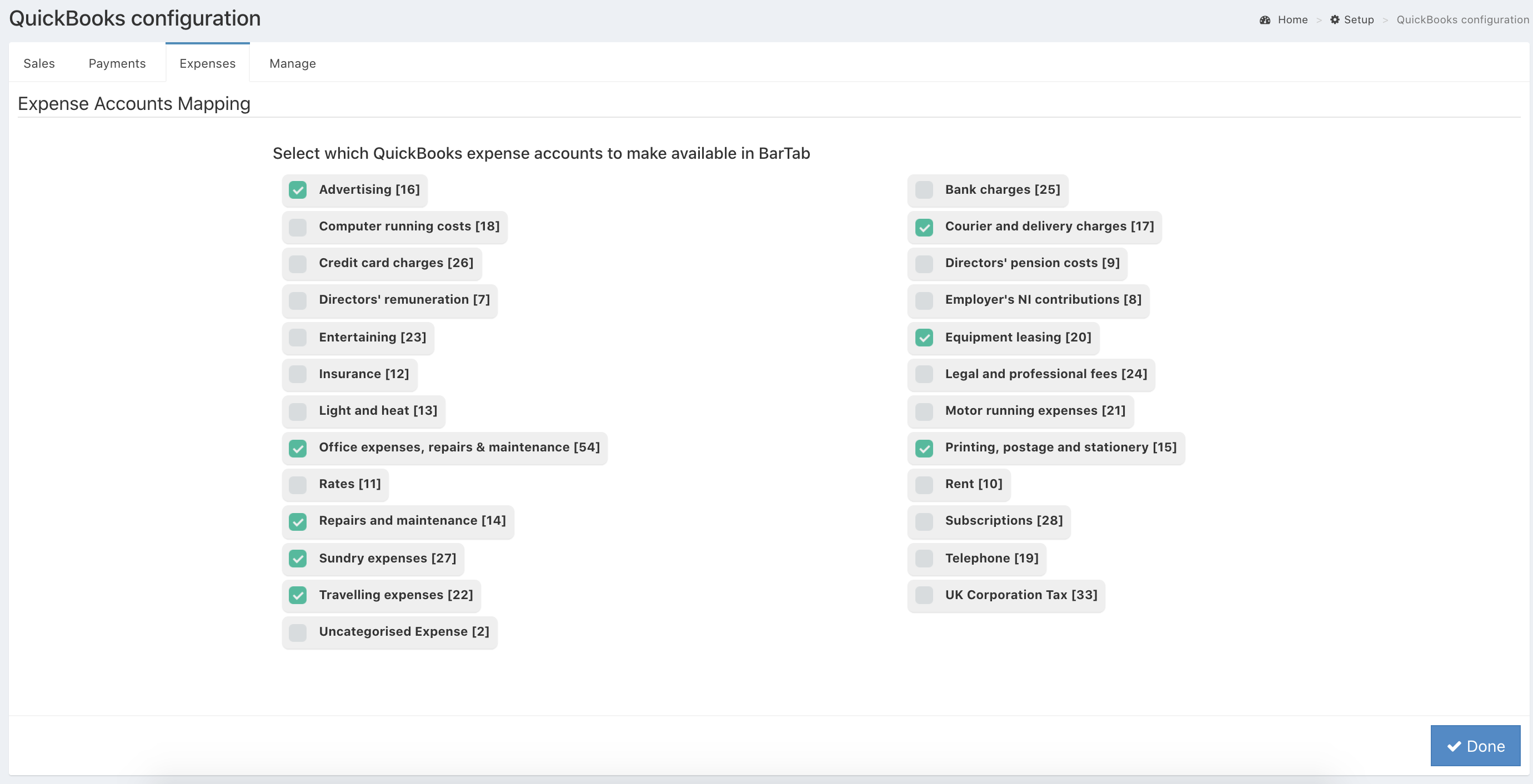The image size is (1533, 784).
Task: Click the Setup gear icon in breadcrumb
Action: click(x=1335, y=19)
